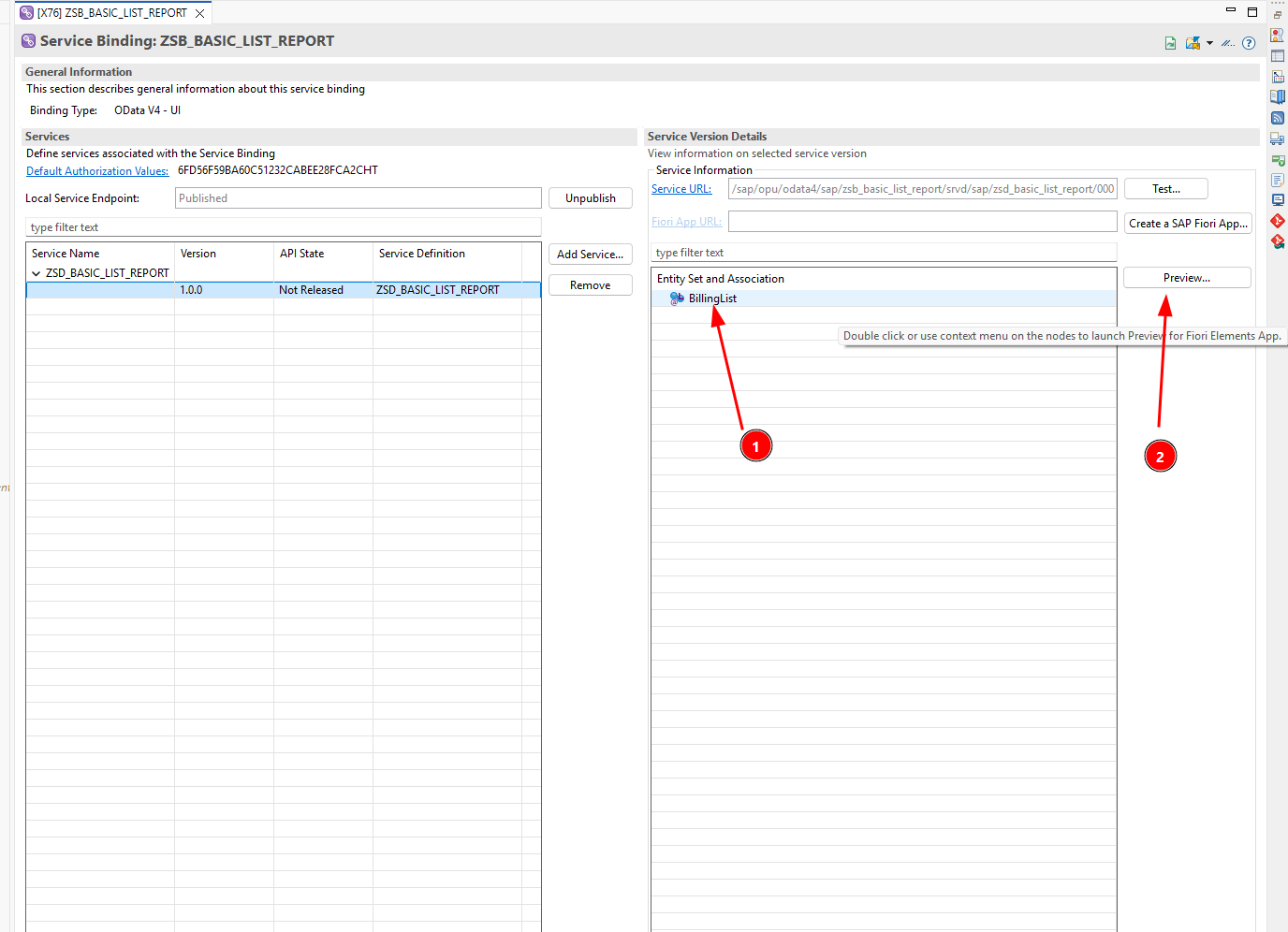The height and width of the screenshot is (932, 1288).
Task: Open the red-marker view icon in right sidebar
Action: pos(1278,35)
